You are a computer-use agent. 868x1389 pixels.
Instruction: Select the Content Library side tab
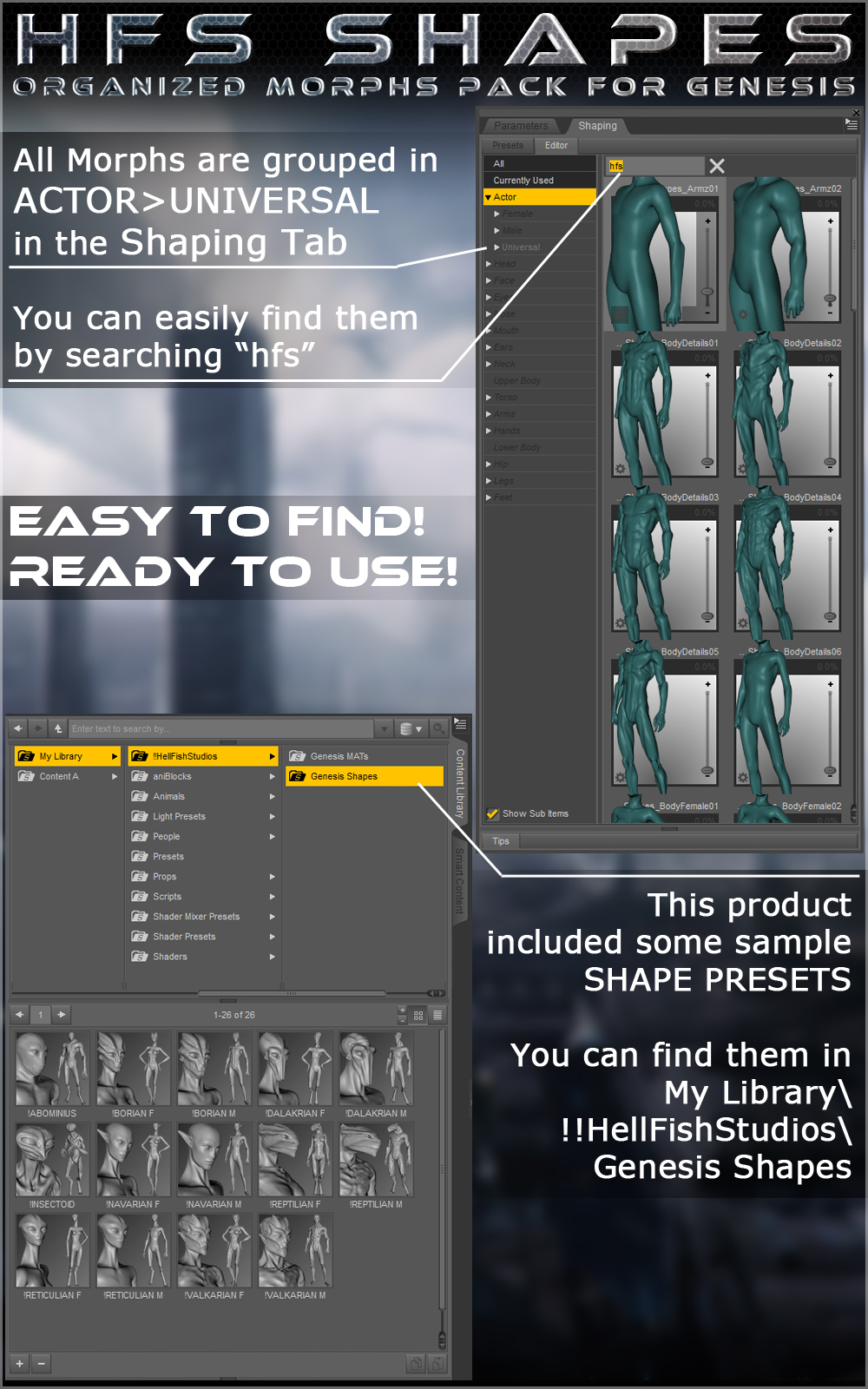460,783
